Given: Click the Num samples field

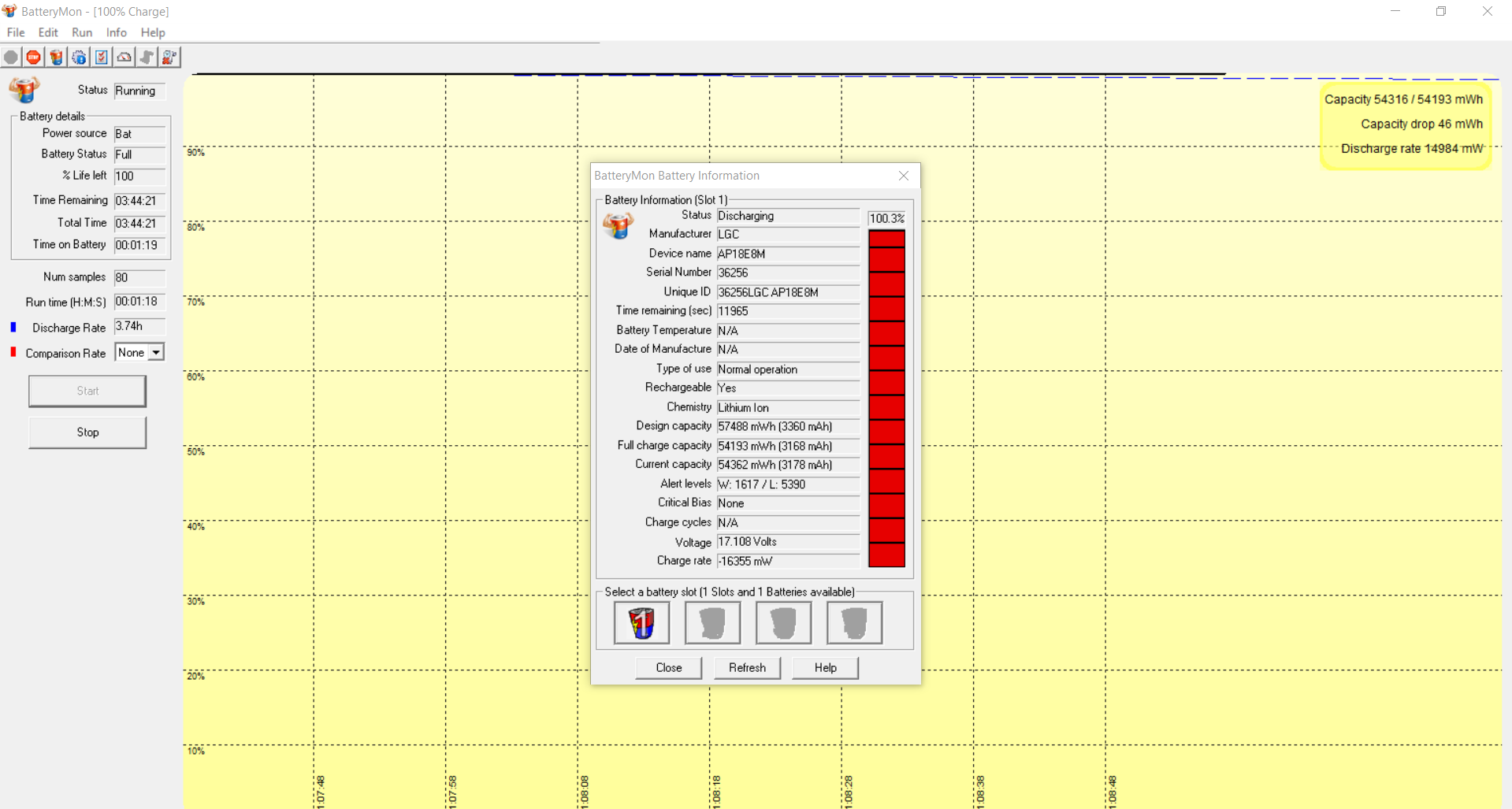Looking at the screenshot, I should coord(139,277).
